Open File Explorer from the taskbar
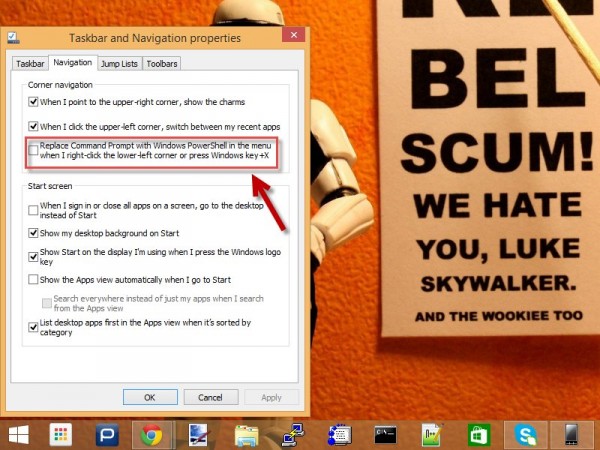600x450 pixels. tap(246, 435)
